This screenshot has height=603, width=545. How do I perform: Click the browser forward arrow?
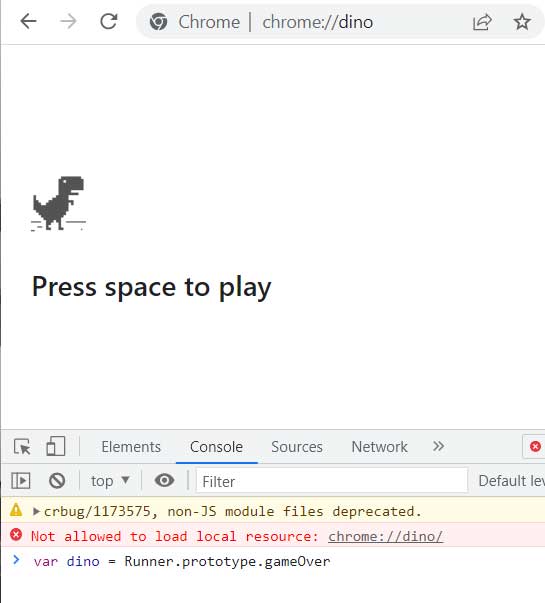click(68, 22)
